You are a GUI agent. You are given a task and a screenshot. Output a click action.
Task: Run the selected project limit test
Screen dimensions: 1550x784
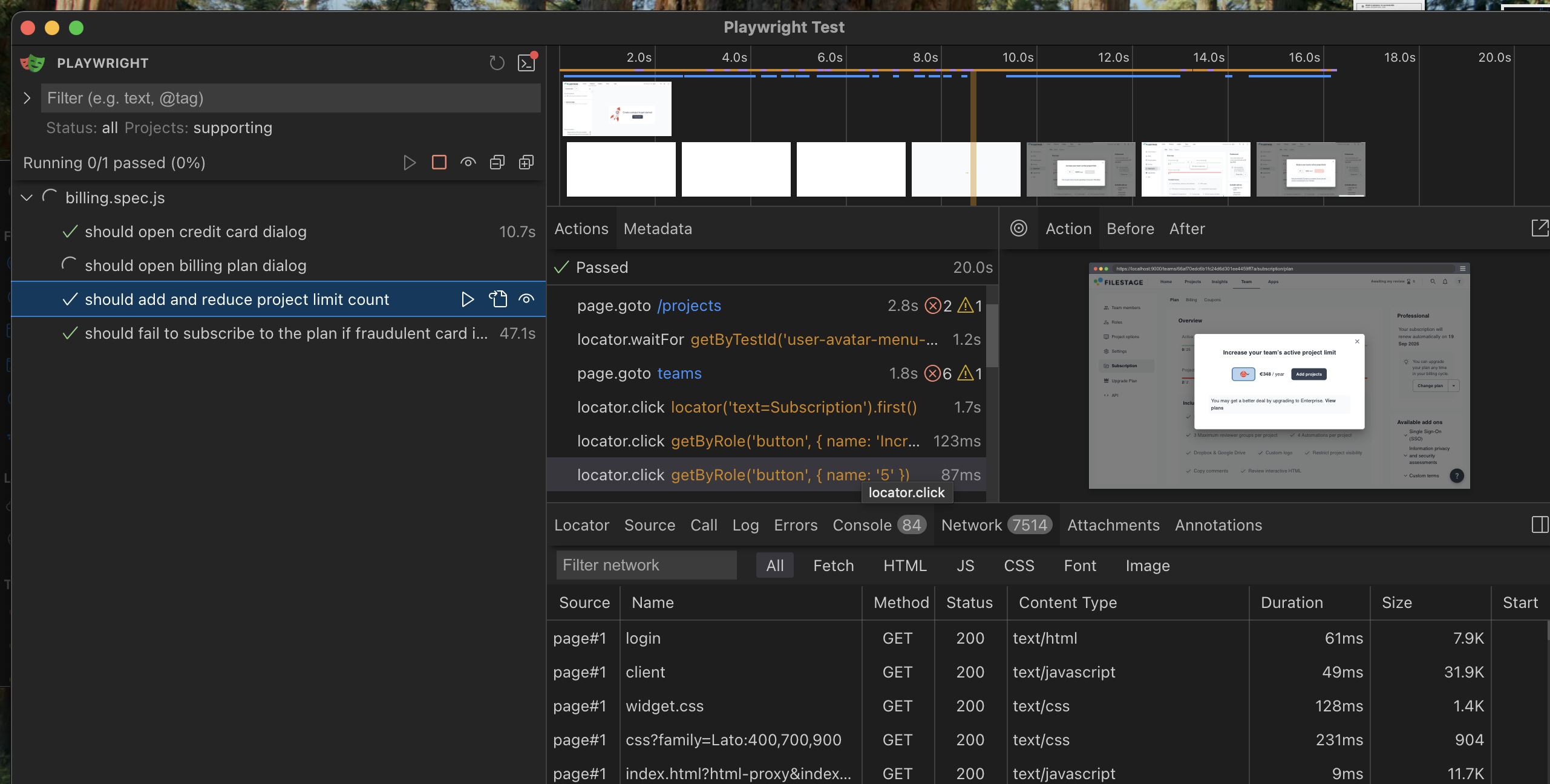pos(467,299)
